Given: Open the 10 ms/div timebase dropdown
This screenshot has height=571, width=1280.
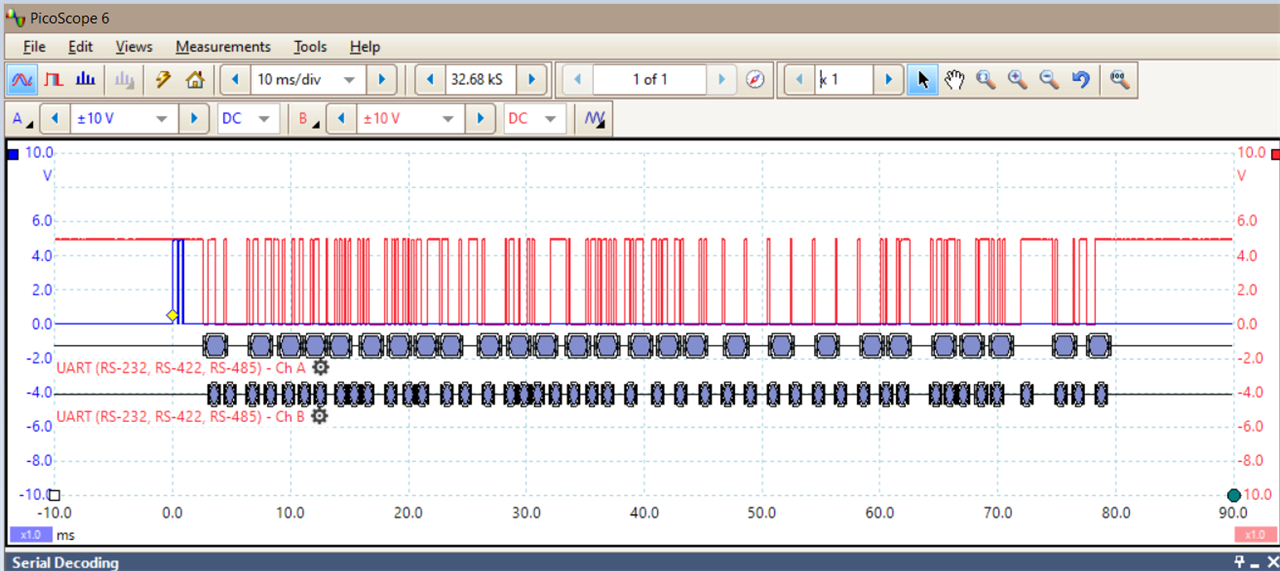Looking at the screenshot, I should tap(349, 79).
